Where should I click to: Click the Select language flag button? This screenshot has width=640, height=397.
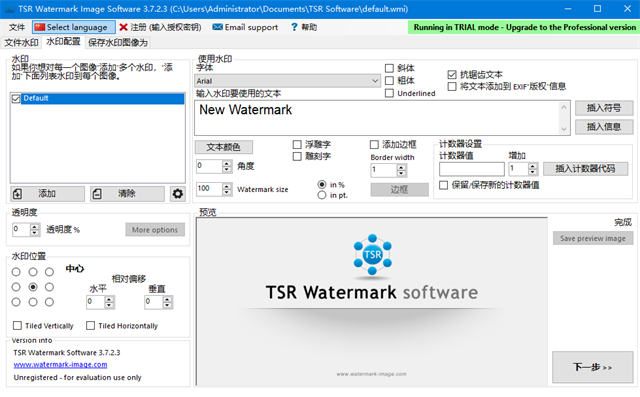click(x=73, y=27)
